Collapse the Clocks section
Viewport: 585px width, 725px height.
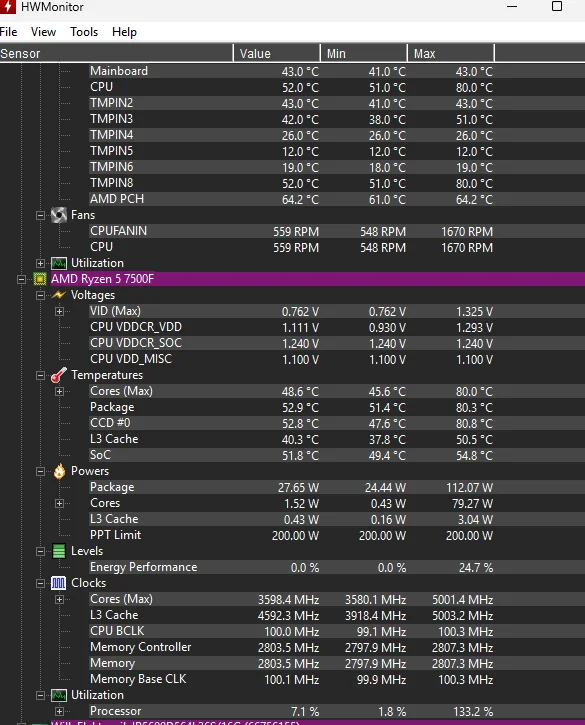tap(40, 584)
